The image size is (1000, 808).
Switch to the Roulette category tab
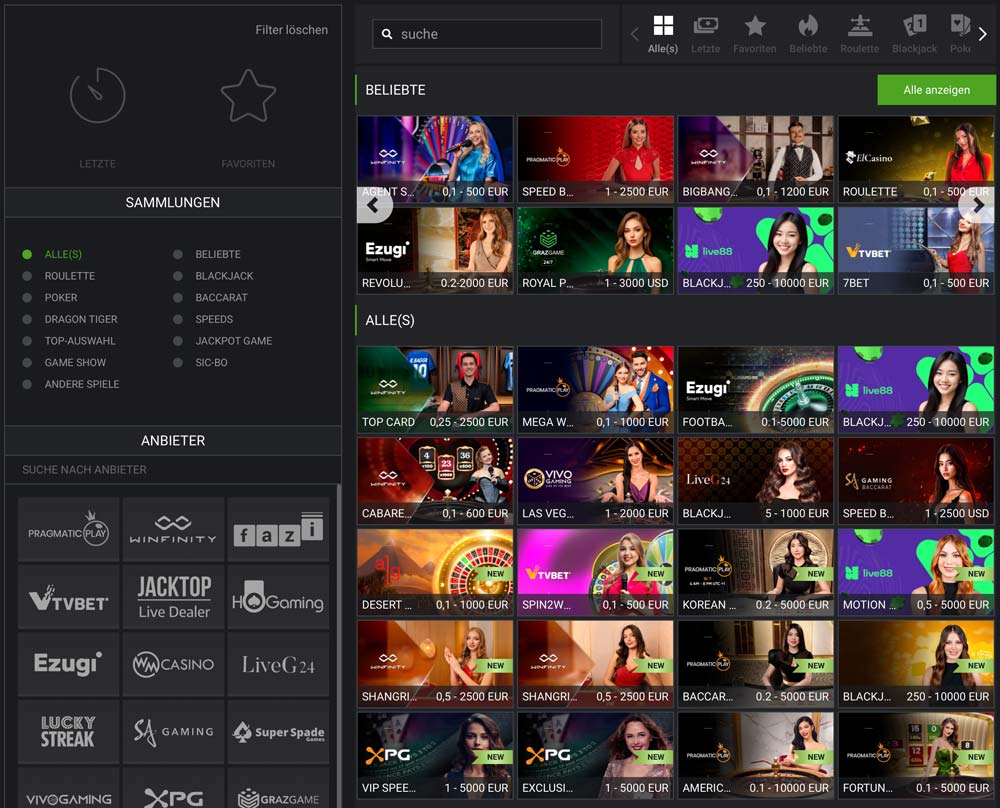pyautogui.click(x=860, y=34)
